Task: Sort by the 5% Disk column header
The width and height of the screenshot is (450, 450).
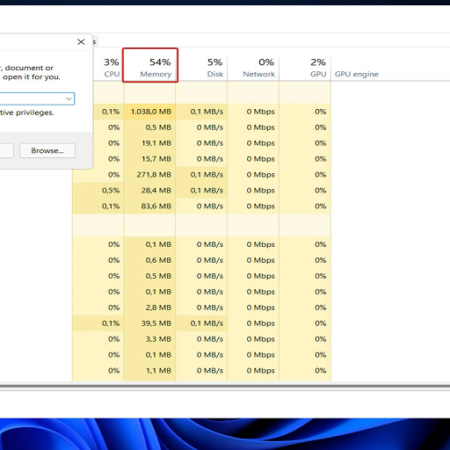Action: [202, 68]
